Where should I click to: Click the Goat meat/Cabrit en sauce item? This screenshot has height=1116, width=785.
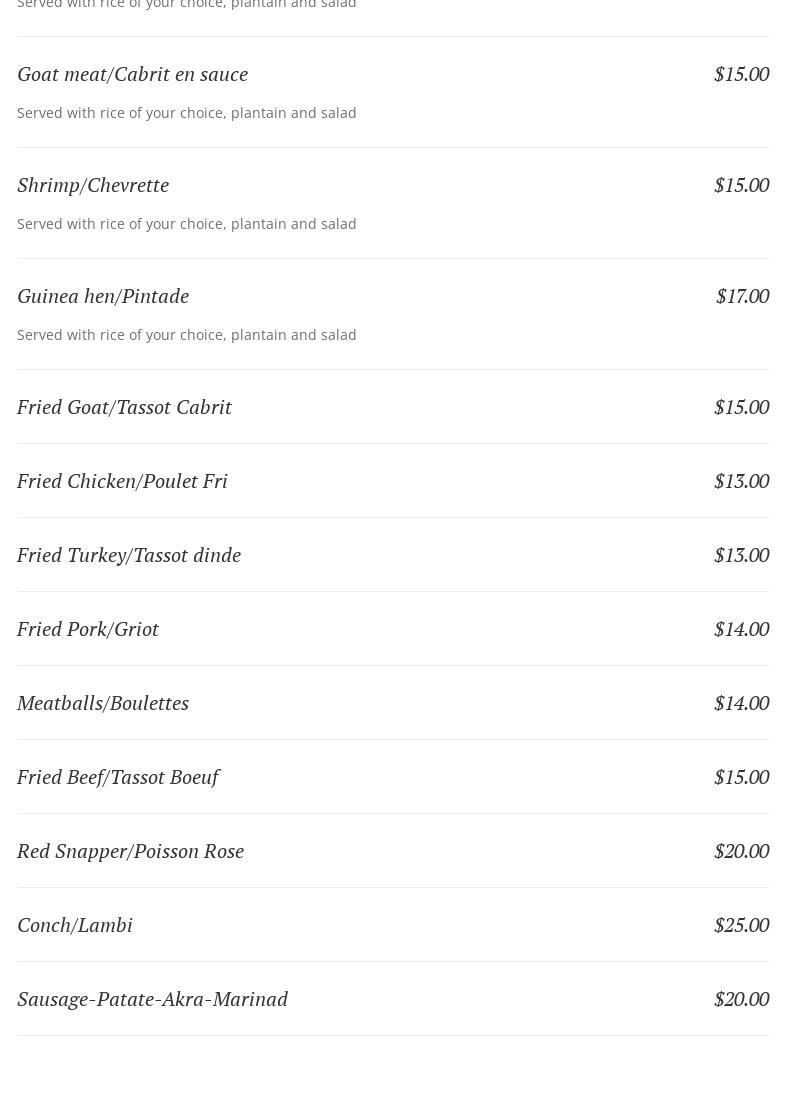[132, 74]
